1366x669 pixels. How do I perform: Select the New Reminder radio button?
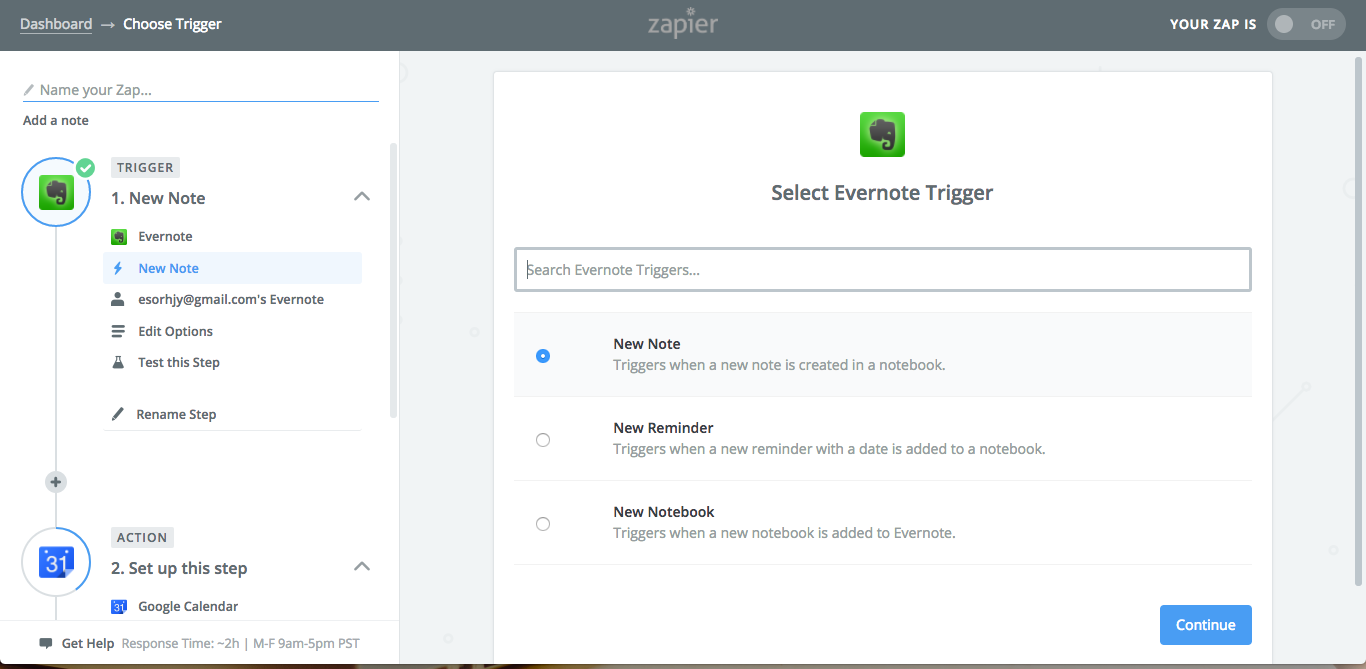click(x=543, y=440)
